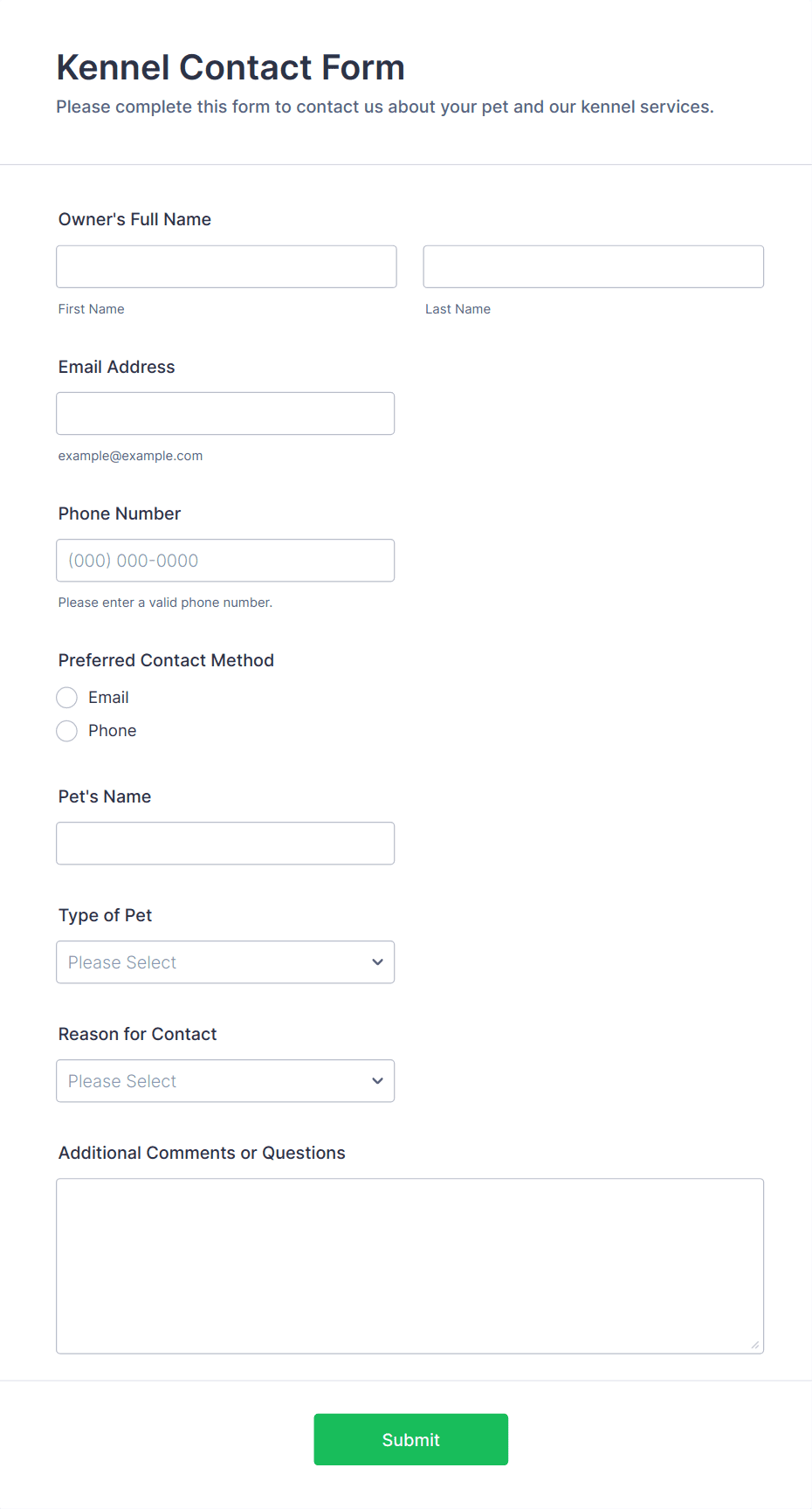Click the First Name input field
812x1509 pixels.
[226, 266]
